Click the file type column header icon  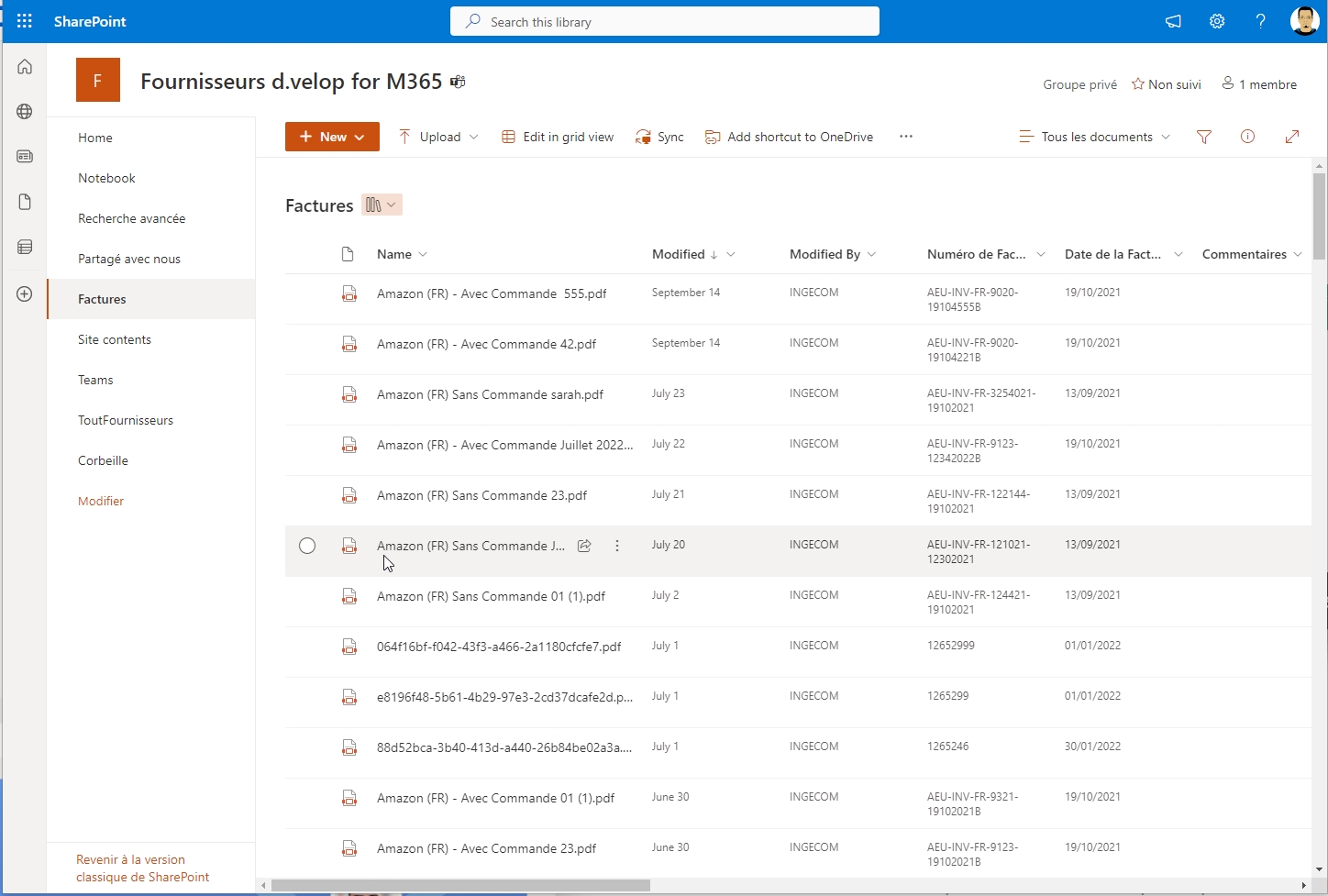coord(348,254)
